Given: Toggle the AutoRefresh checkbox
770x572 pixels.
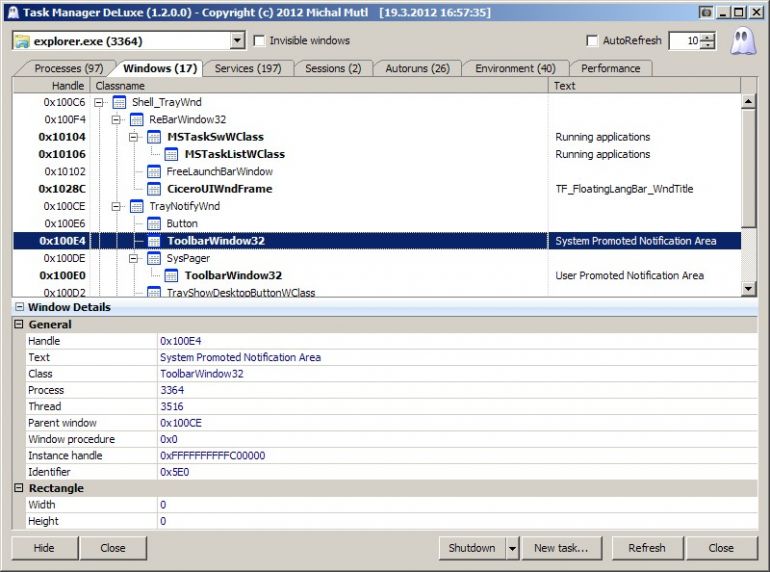Looking at the screenshot, I should tap(593, 41).
